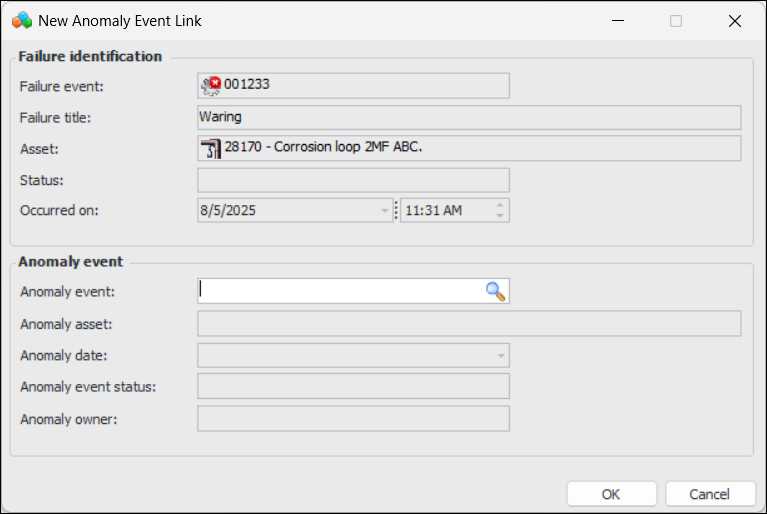Click the Anomaly date: label
Screen dimensions: 767x514
click(x=64, y=356)
